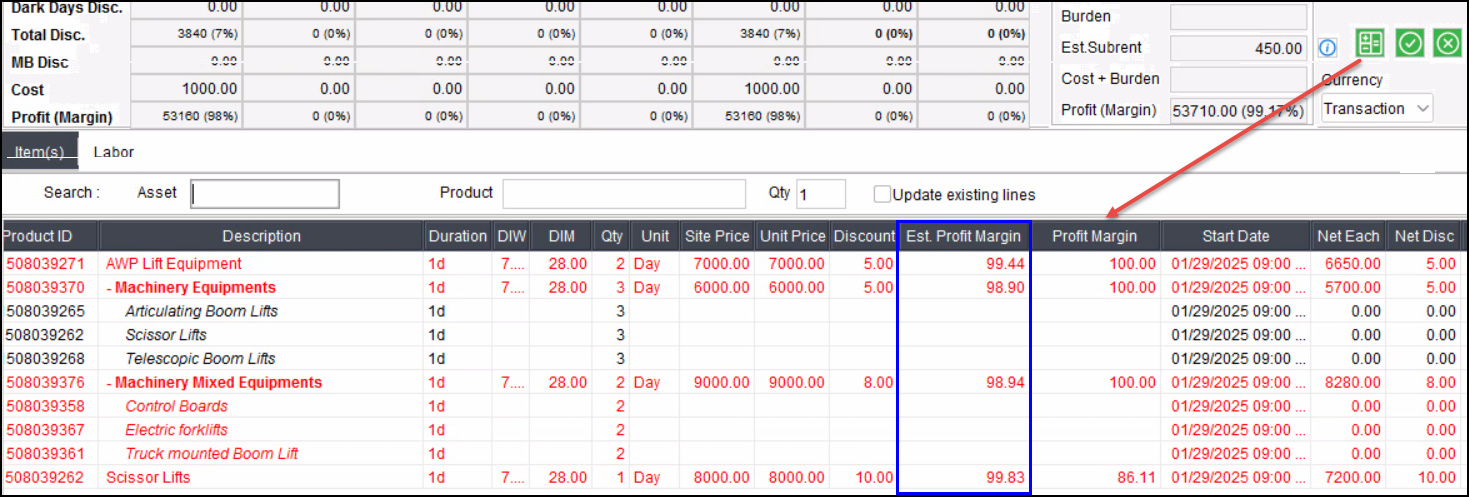The width and height of the screenshot is (1469, 497).
Task: Click the Asset search input field
Action: click(265, 194)
